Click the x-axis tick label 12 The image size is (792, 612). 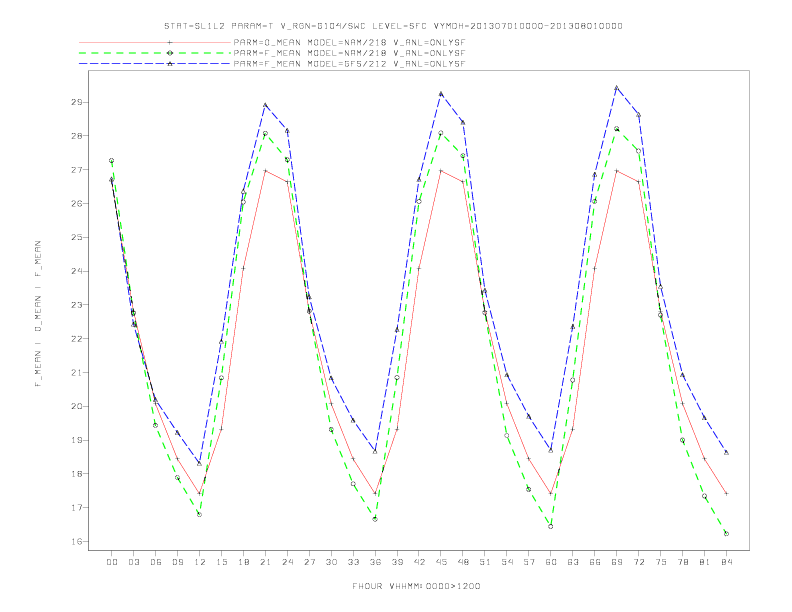tap(200, 562)
